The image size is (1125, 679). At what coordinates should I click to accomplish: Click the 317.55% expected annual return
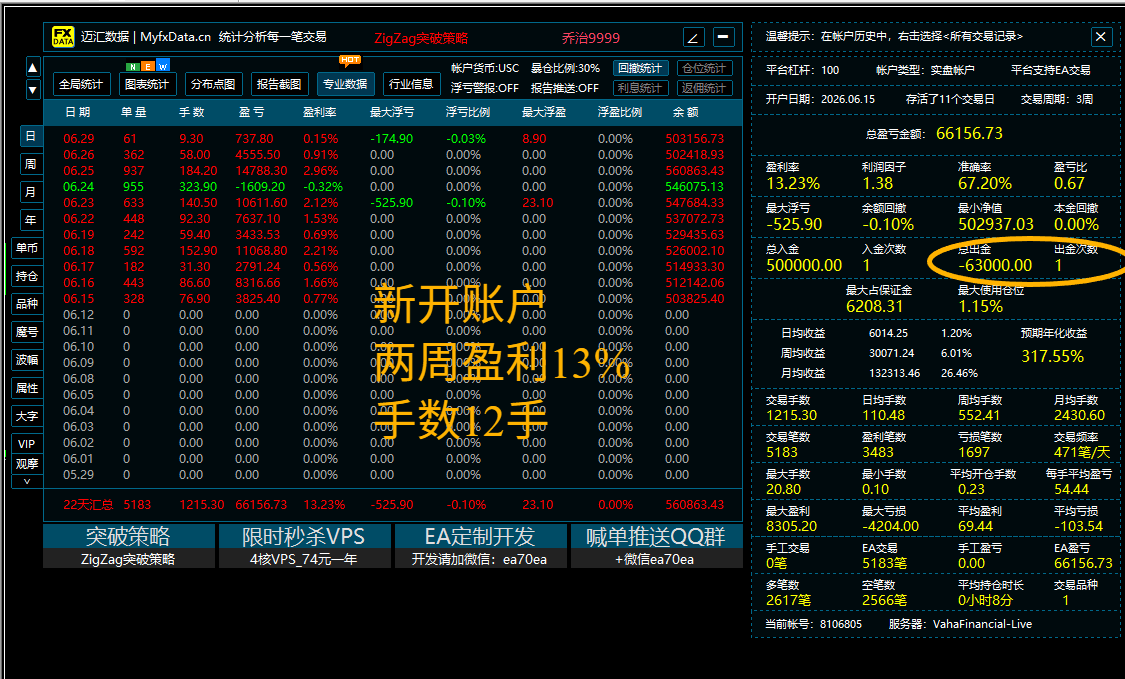(x=1053, y=357)
